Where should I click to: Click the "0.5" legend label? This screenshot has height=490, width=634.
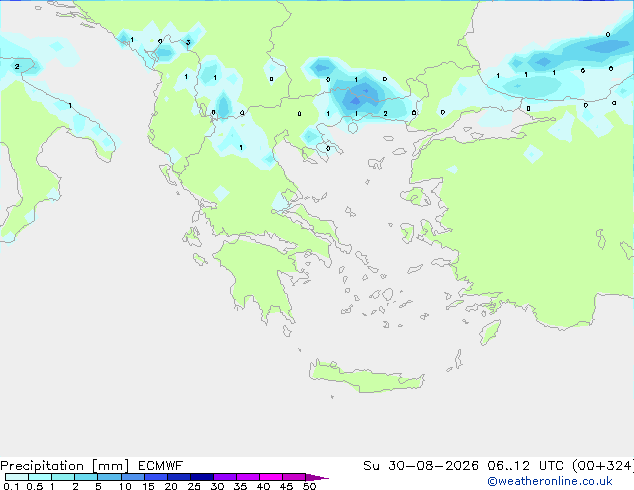[x=35, y=486]
